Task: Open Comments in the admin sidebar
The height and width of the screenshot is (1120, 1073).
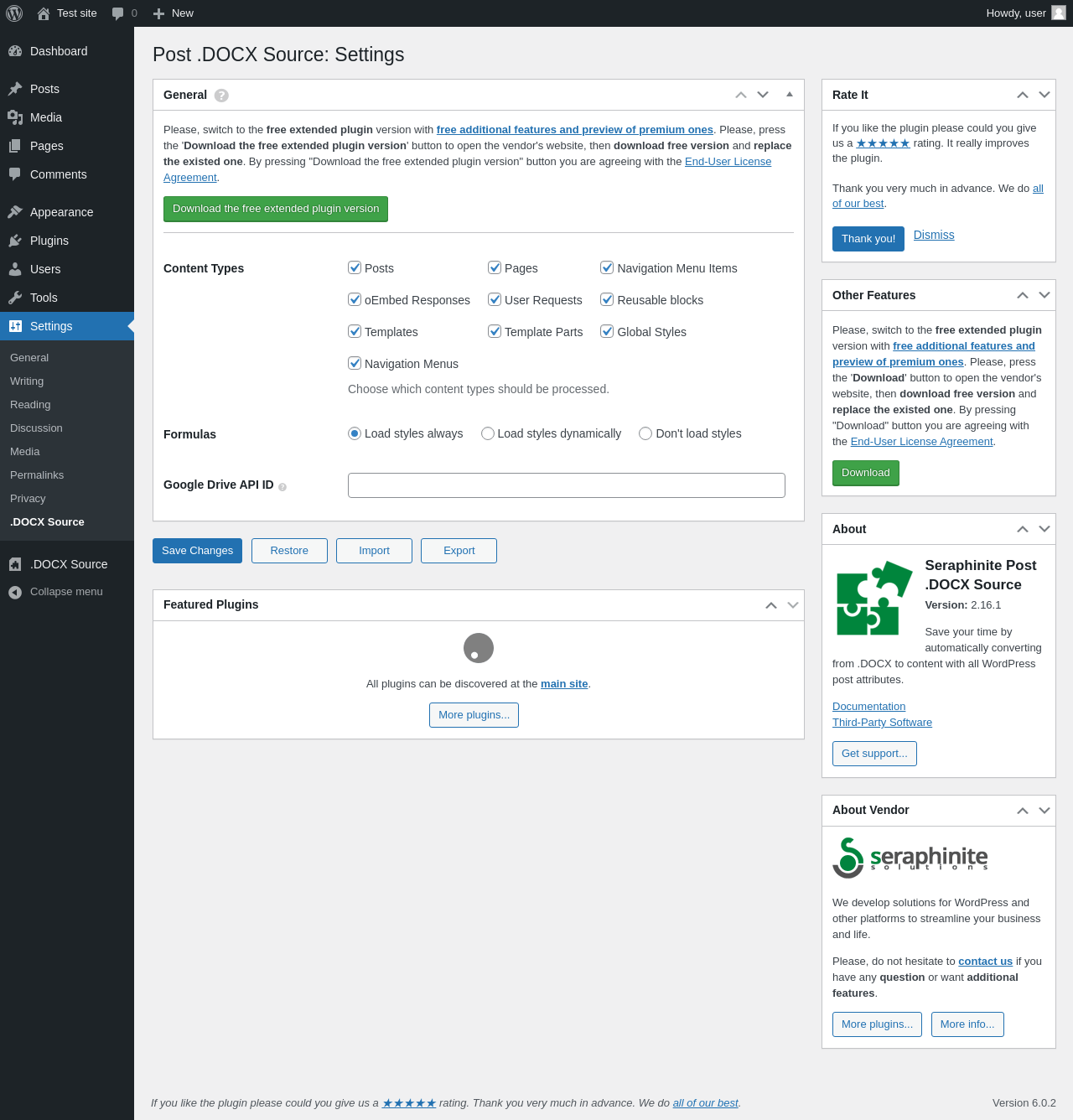Action: (67, 174)
